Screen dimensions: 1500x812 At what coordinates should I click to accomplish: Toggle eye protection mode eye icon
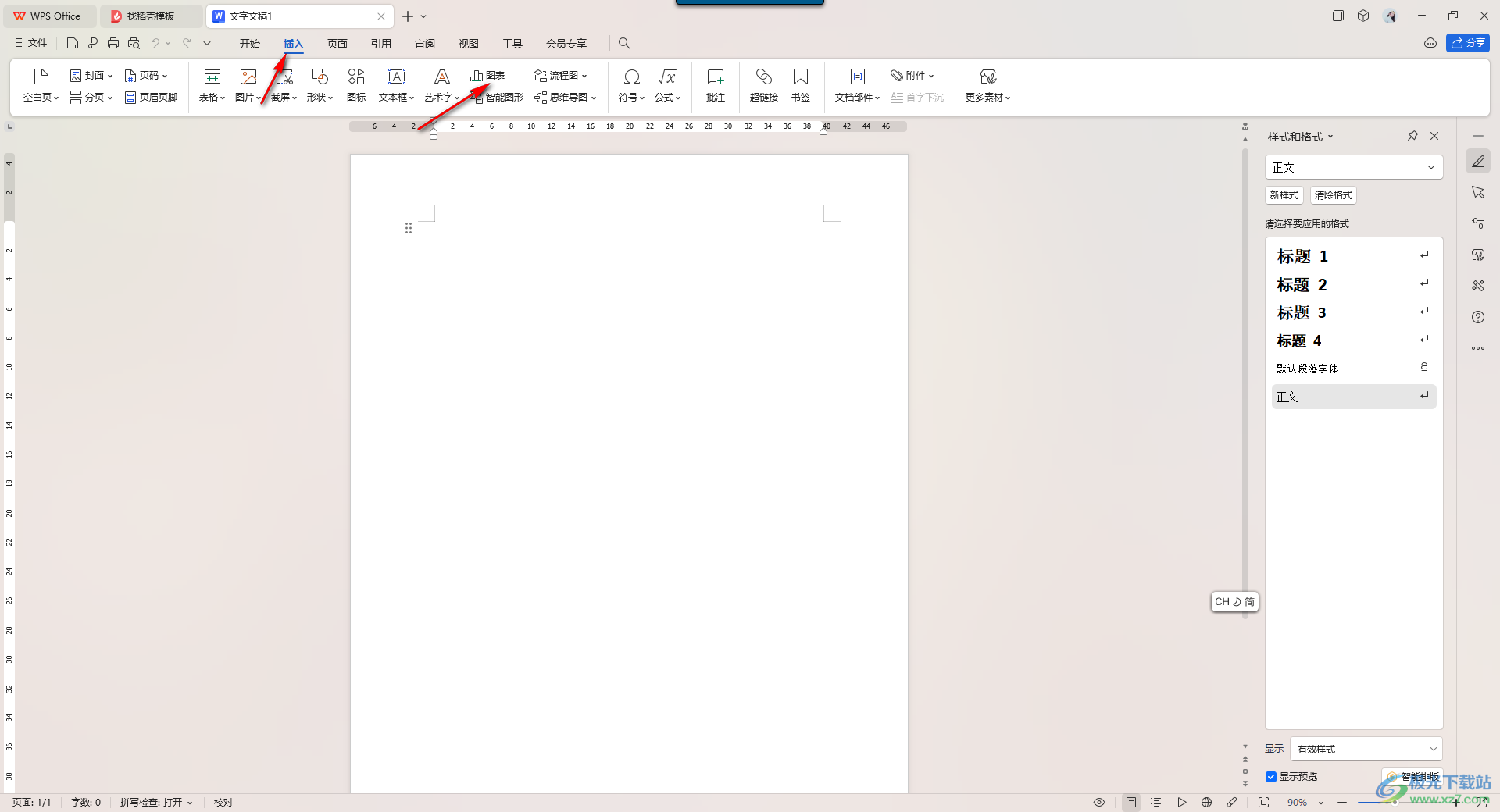click(1099, 803)
